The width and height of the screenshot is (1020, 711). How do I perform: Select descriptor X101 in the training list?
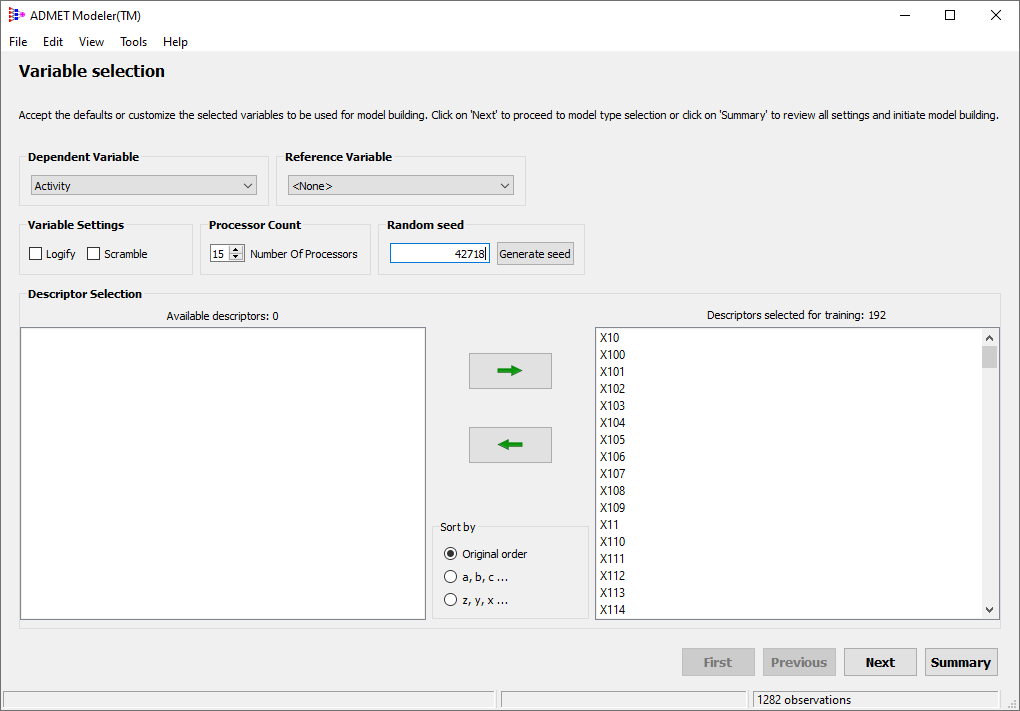coord(612,371)
